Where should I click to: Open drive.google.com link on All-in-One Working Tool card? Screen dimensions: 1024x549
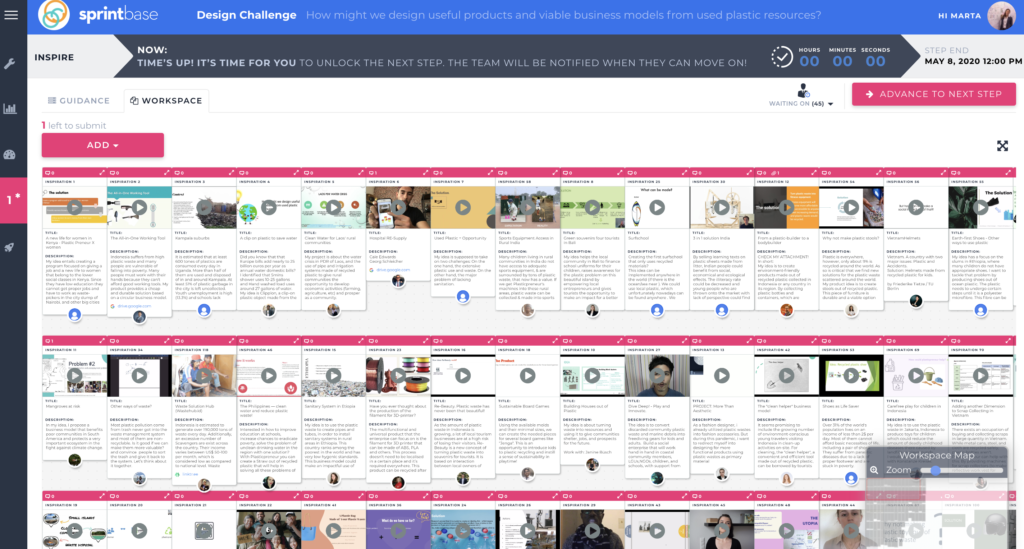click(x=134, y=306)
